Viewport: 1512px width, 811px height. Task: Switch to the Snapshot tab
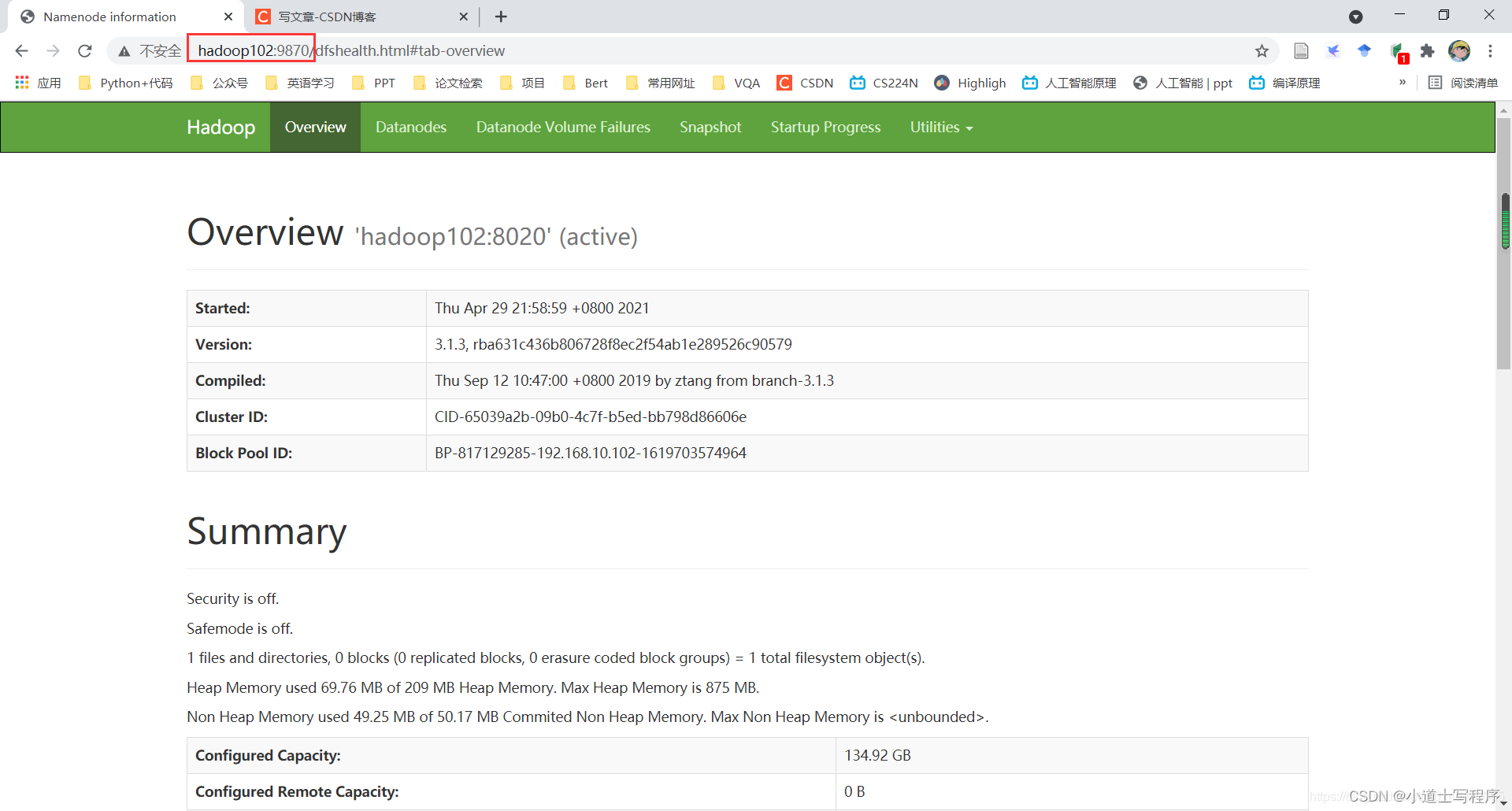(x=710, y=127)
